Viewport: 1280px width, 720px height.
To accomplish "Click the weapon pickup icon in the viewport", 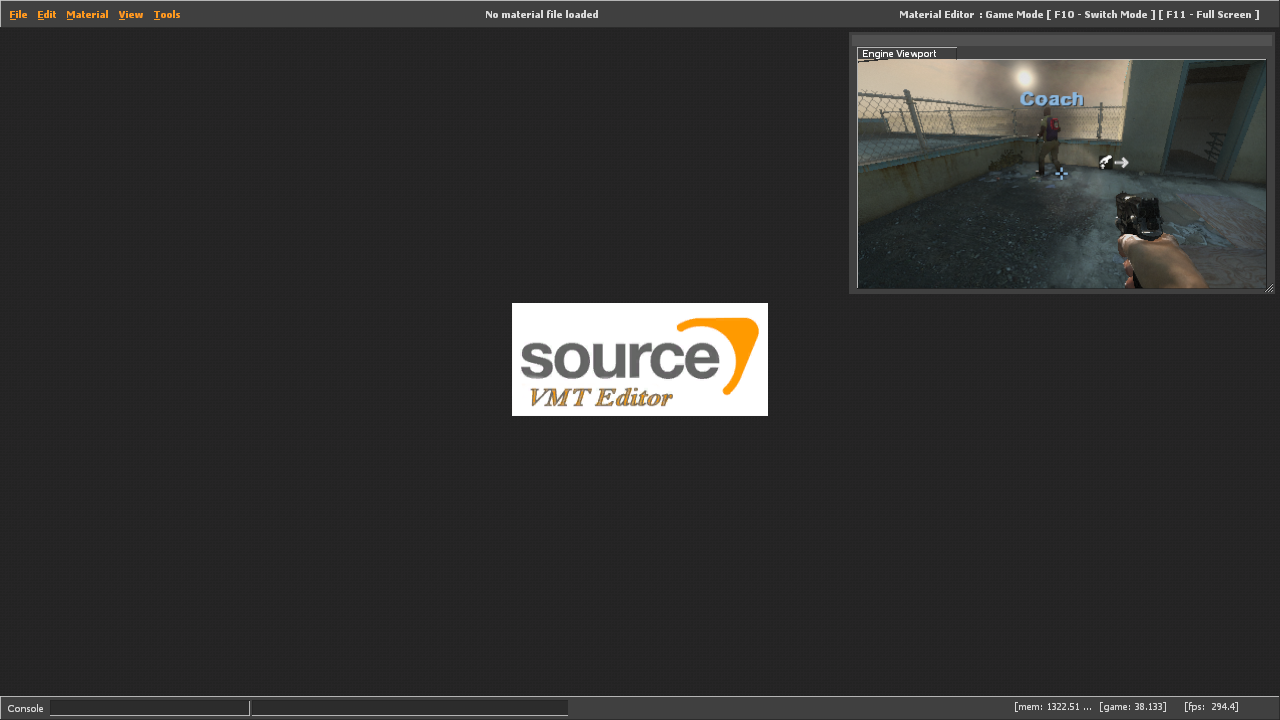I will 1106,162.
